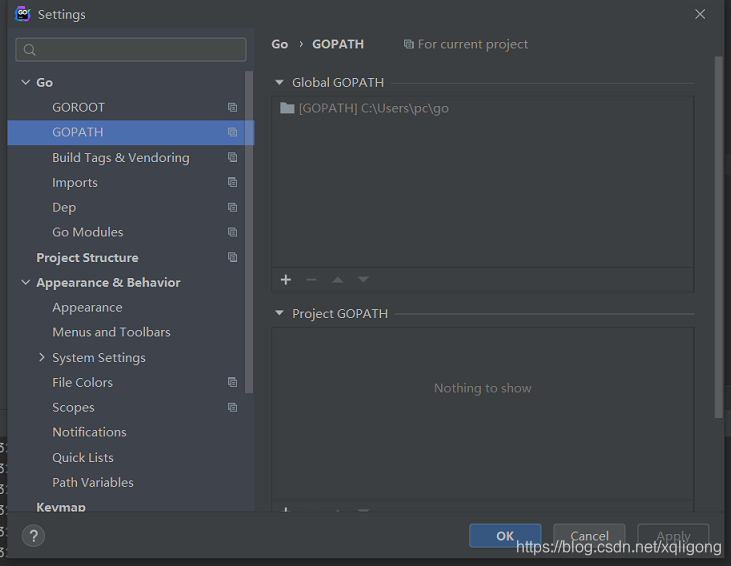Collapse Appearance & Behavior tree node
The image size is (731, 566).
26,283
